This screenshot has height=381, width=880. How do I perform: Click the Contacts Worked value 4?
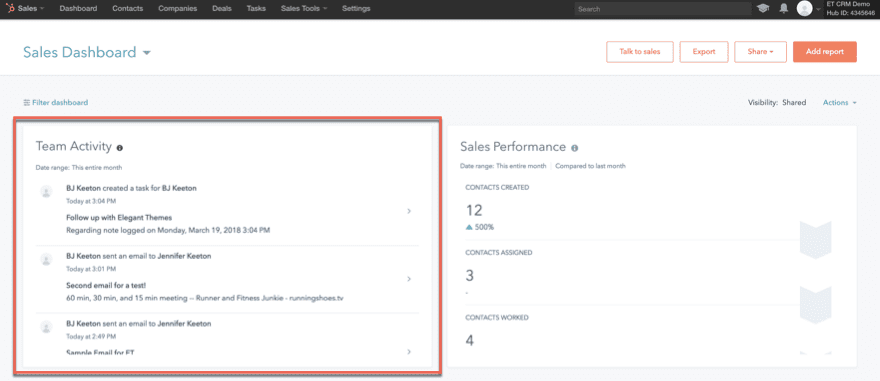470,341
